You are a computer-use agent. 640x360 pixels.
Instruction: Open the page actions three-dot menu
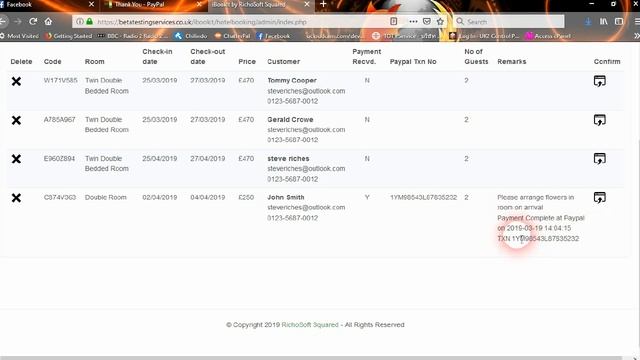(413, 22)
